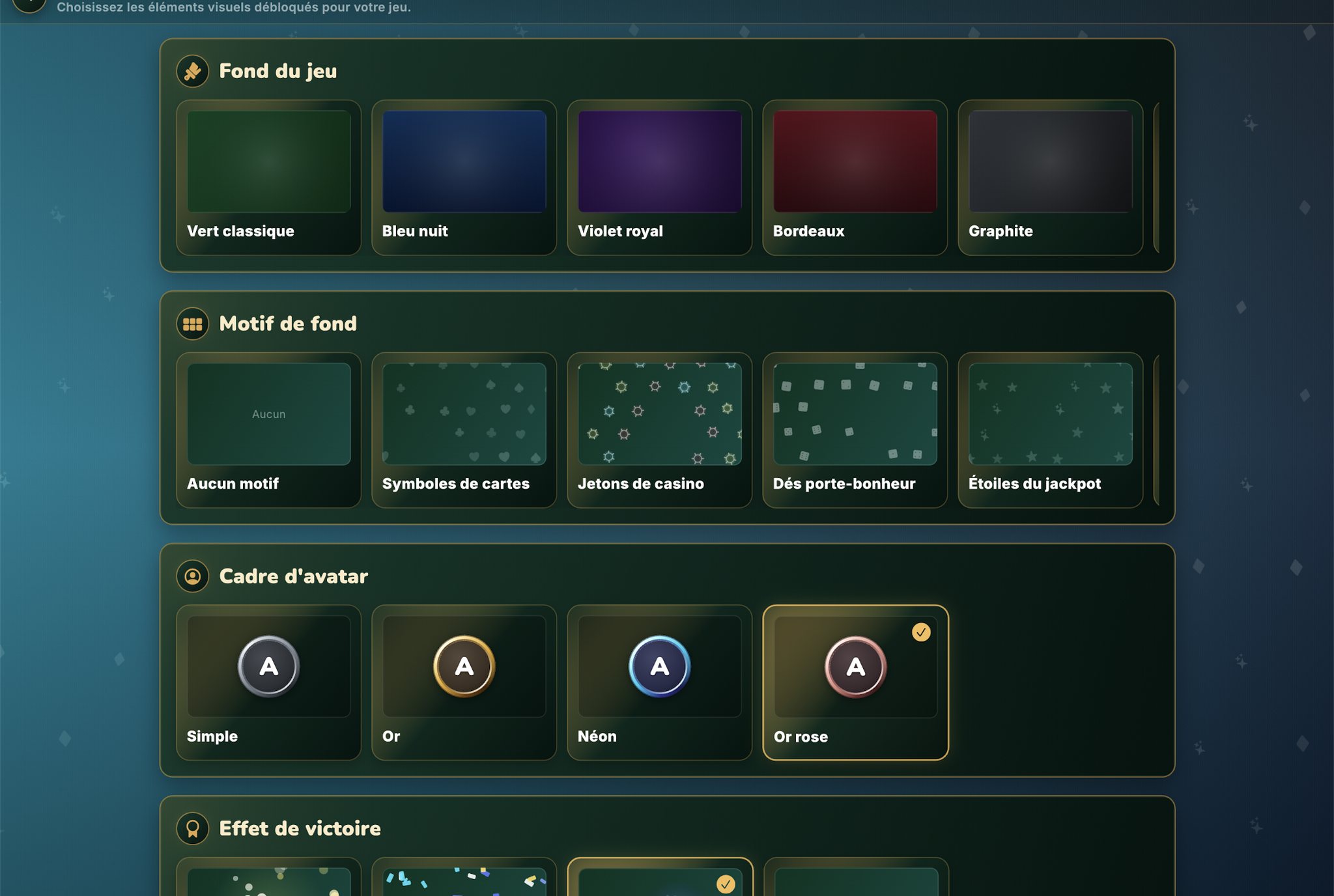Click the Effet de victoire heading

300,828
